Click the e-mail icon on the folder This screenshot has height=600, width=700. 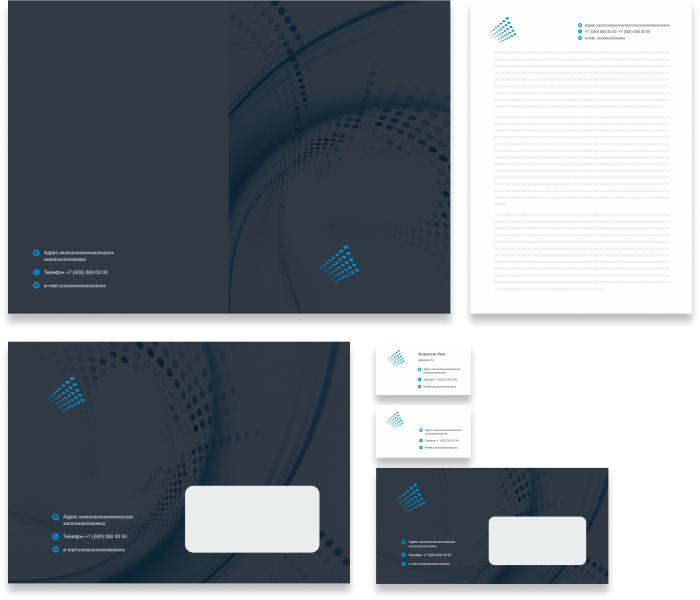coord(37,286)
